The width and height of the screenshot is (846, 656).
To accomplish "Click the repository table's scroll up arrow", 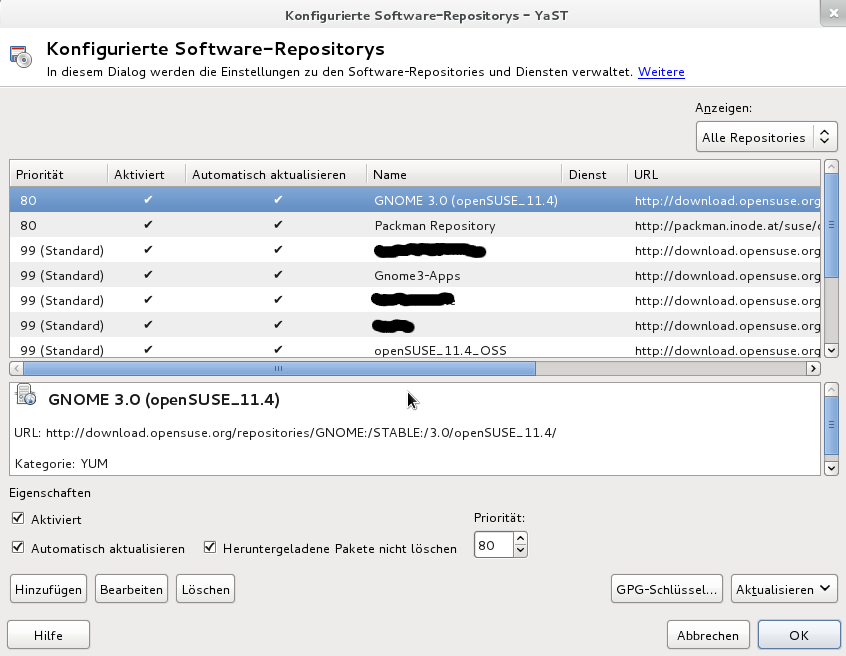I will [x=831, y=166].
